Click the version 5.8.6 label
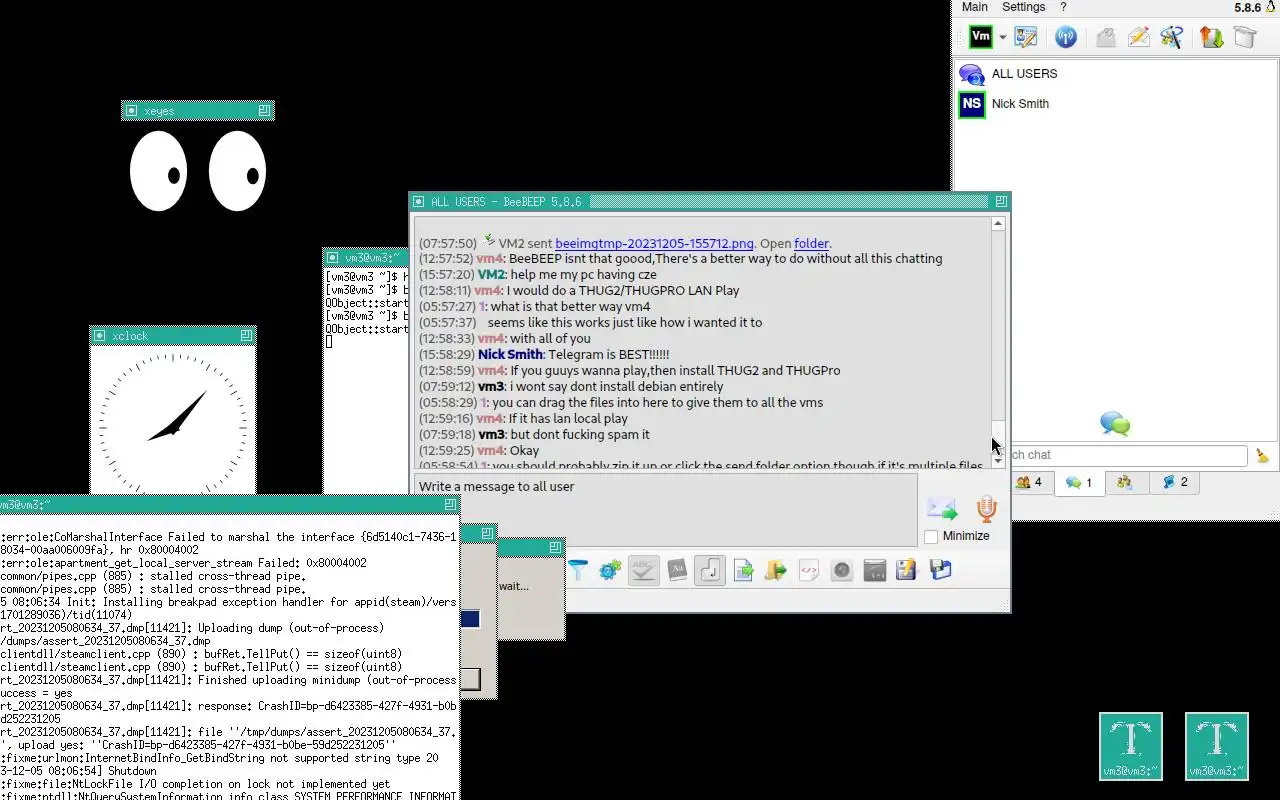 coord(1247,7)
